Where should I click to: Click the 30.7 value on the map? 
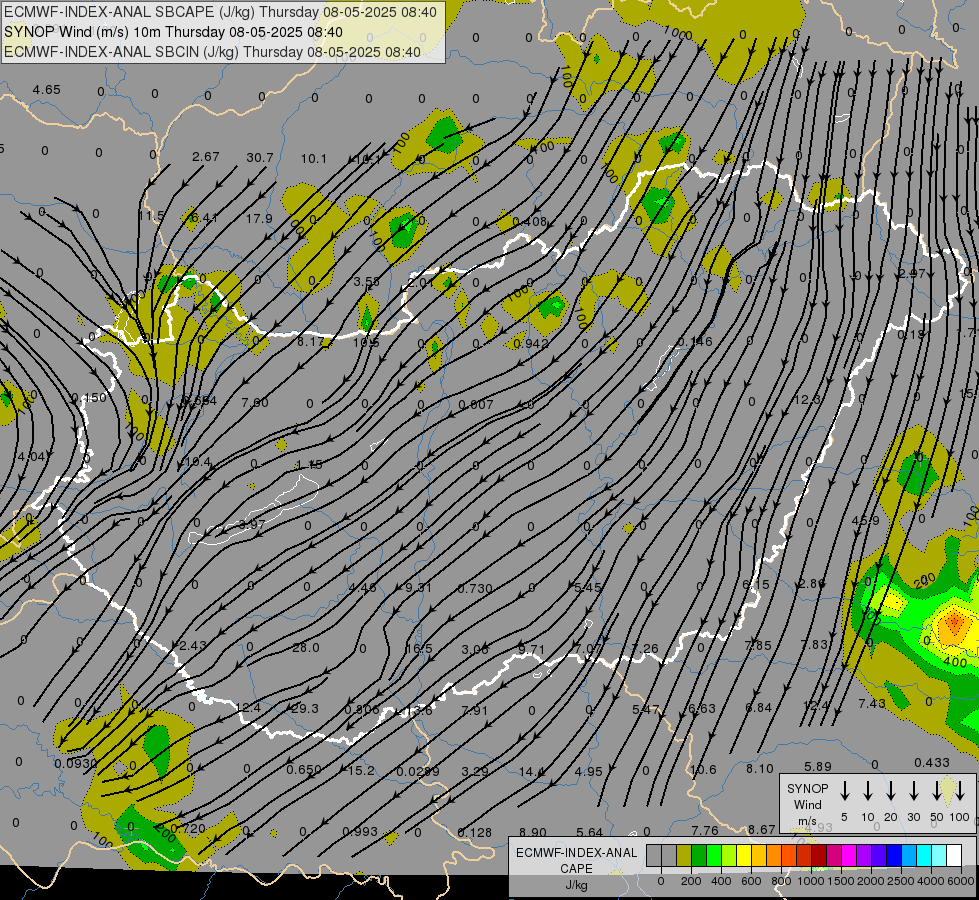(260, 157)
